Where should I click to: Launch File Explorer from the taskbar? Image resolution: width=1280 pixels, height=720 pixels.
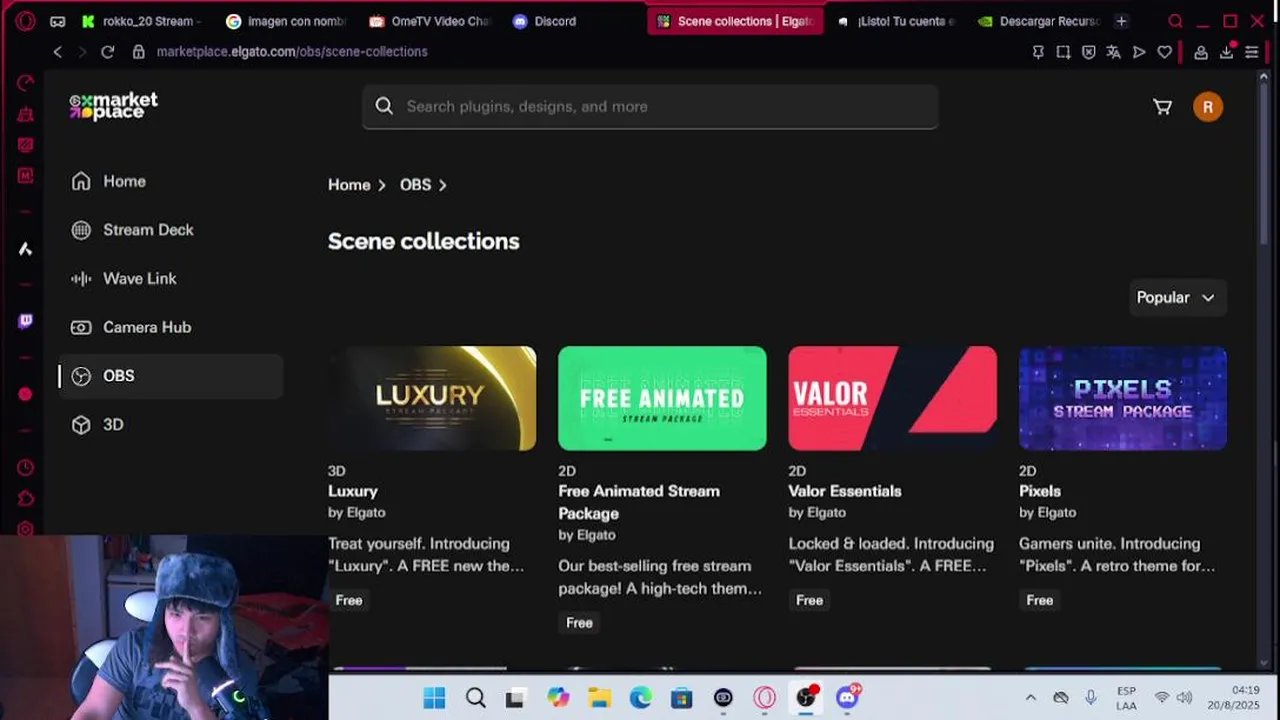pyautogui.click(x=599, y=698)
